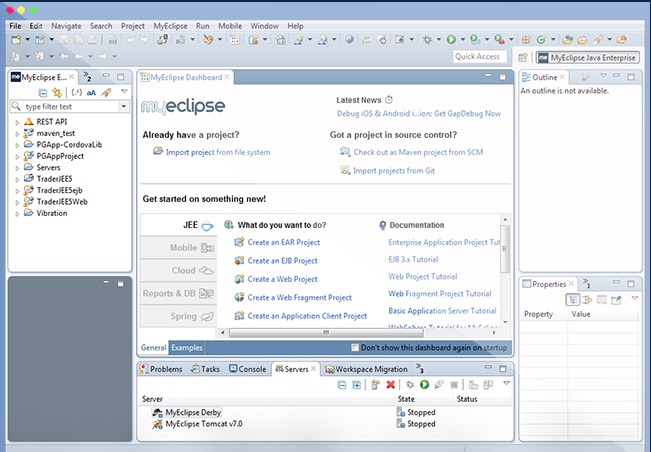Click the red X delete server icon
Screen dimensions: 651x452
coord(391,384)
